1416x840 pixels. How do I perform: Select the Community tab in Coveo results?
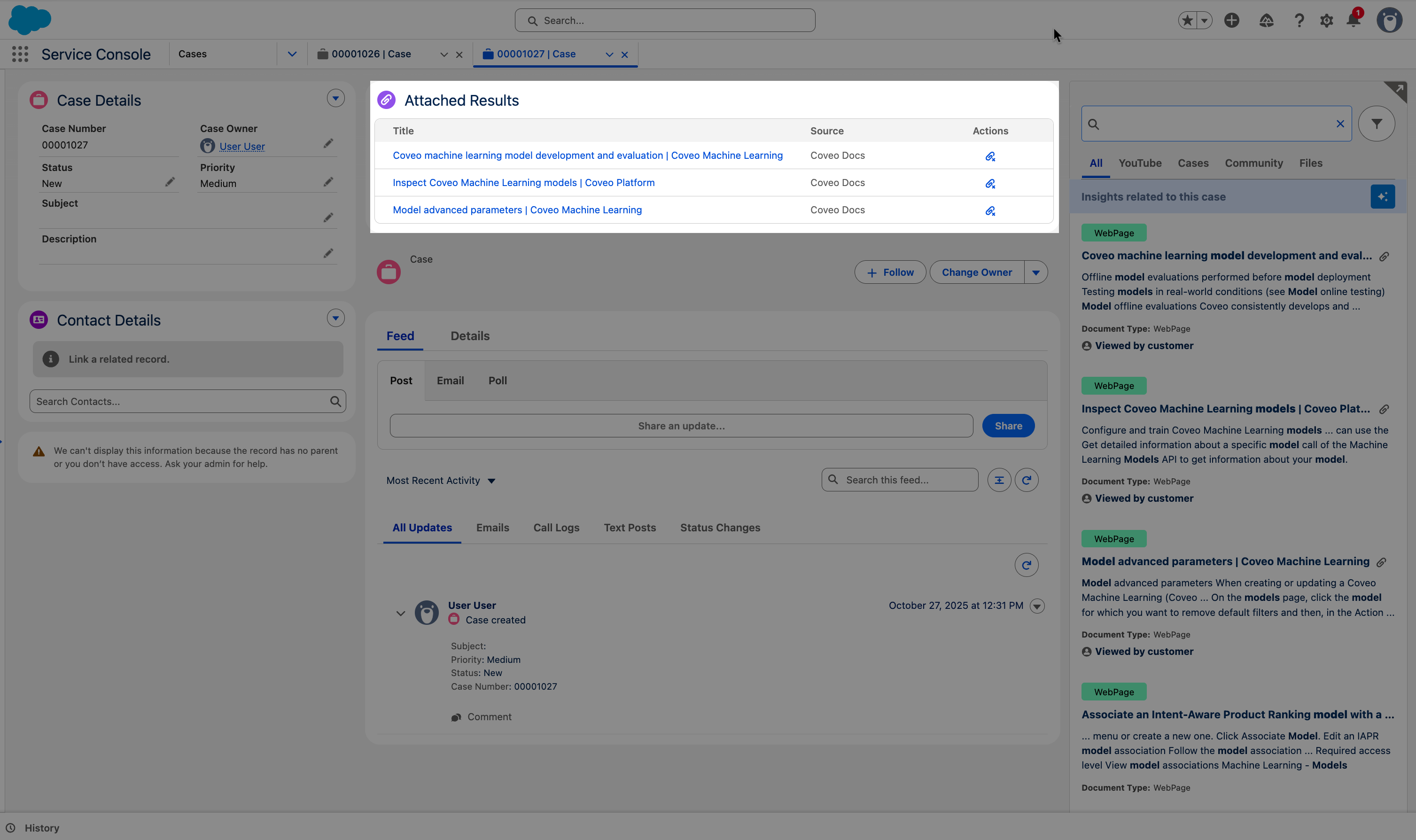1253,163
